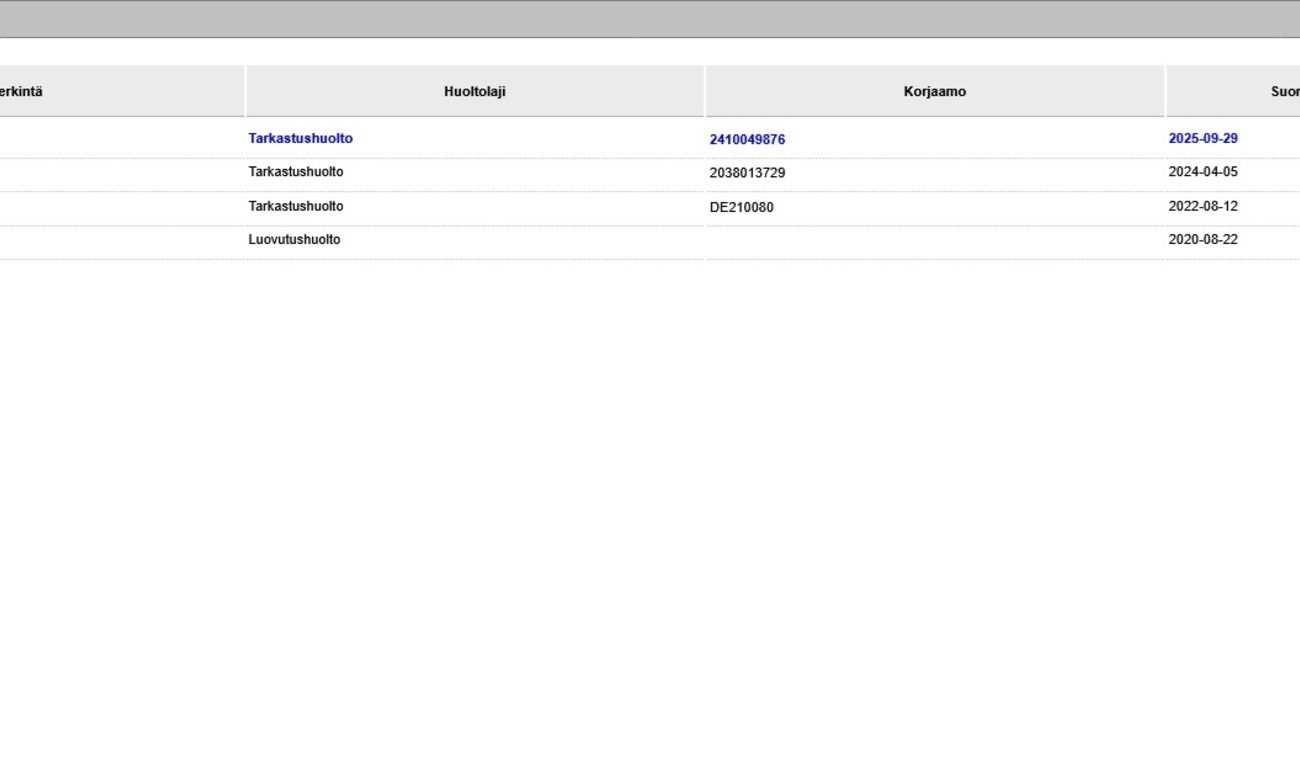Viewport: 1300px width, 759px height.
Task: Click the partially visible Suor column header
Action: [1284, 91]
